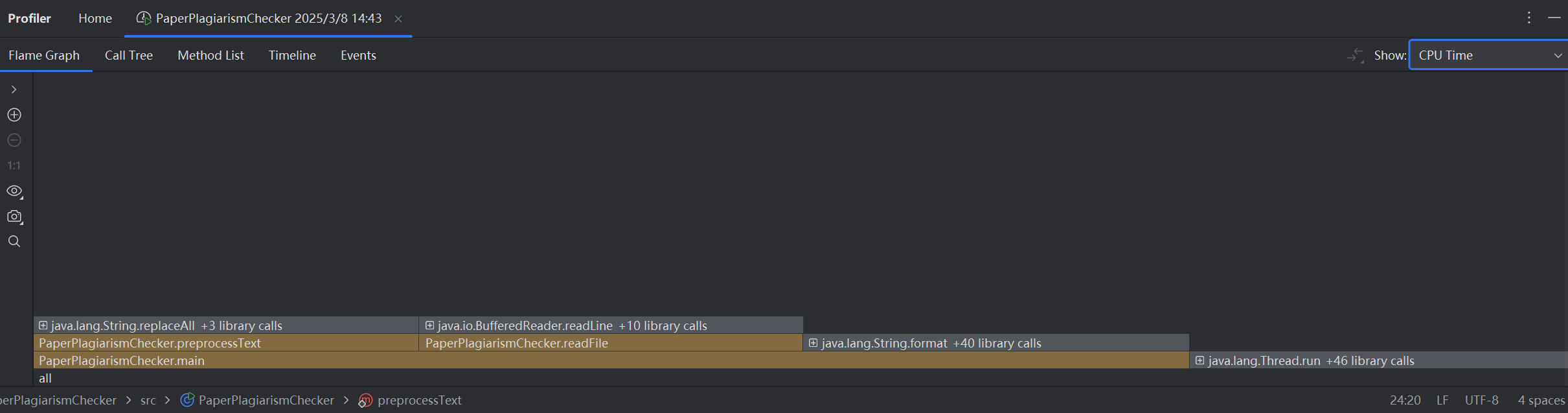This screenshot has height=413, width=1568.
Task: Minimize the Profiler tool window
Action: (1554, 18)
